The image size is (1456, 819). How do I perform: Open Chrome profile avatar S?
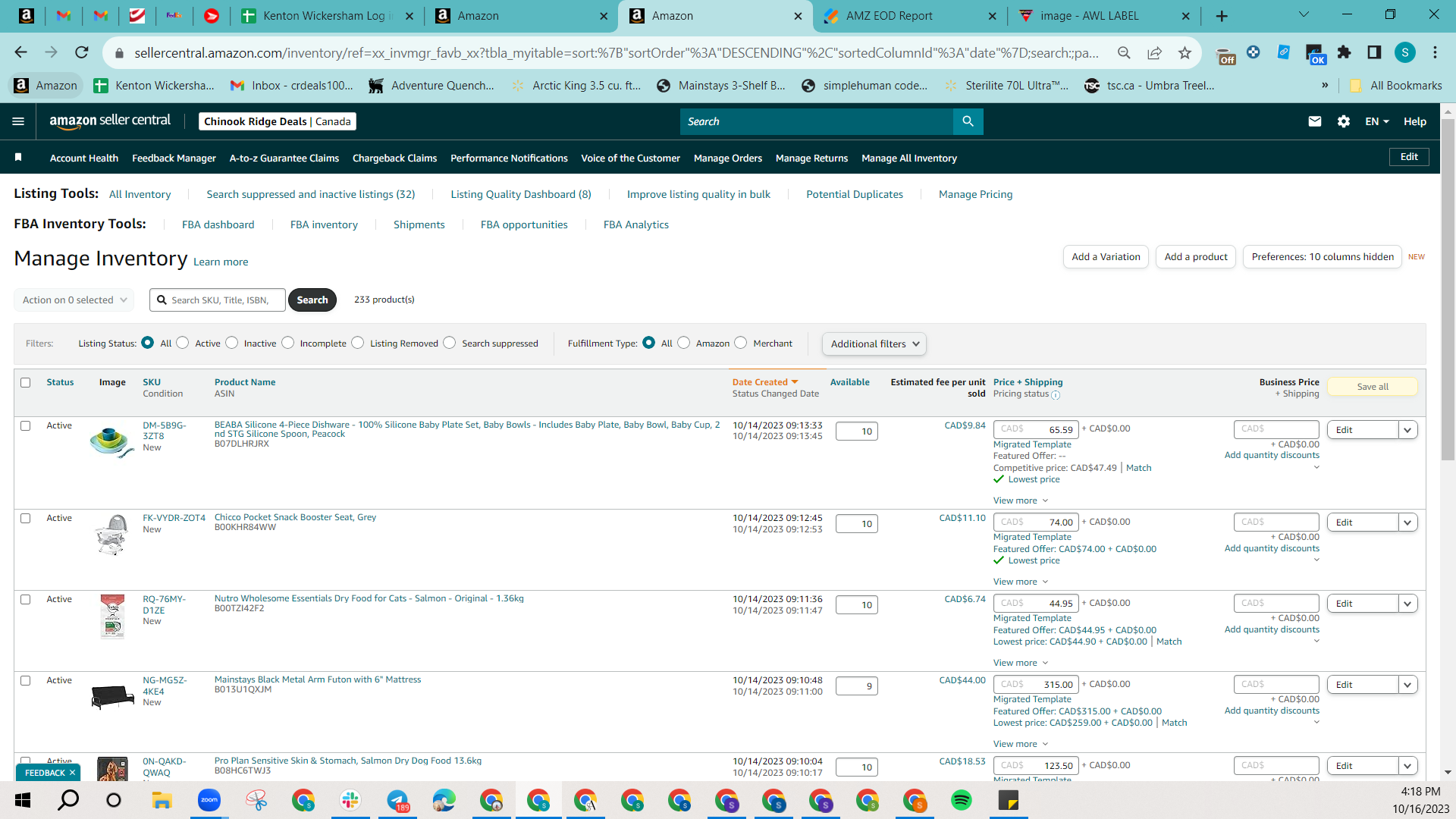[x=1405, y=52]
